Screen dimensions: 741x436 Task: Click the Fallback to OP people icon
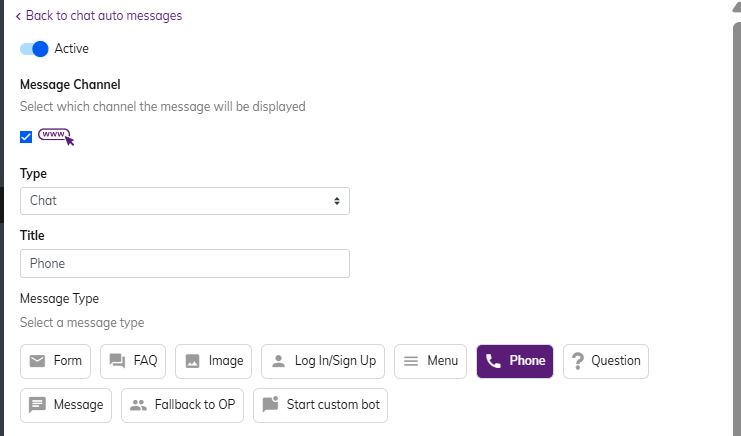click(138, 405)
